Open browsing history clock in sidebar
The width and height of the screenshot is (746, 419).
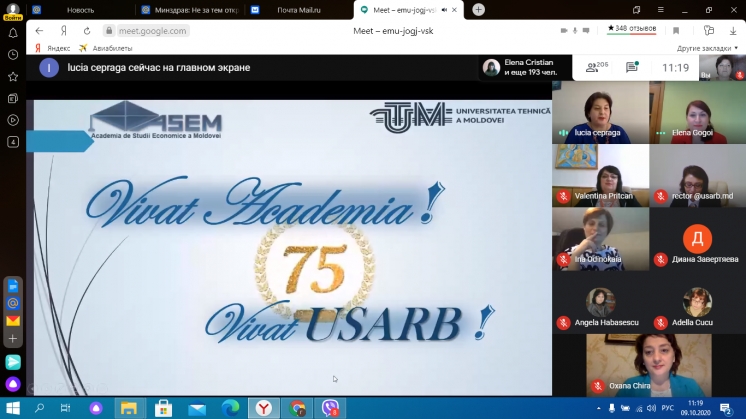[13, 55]
